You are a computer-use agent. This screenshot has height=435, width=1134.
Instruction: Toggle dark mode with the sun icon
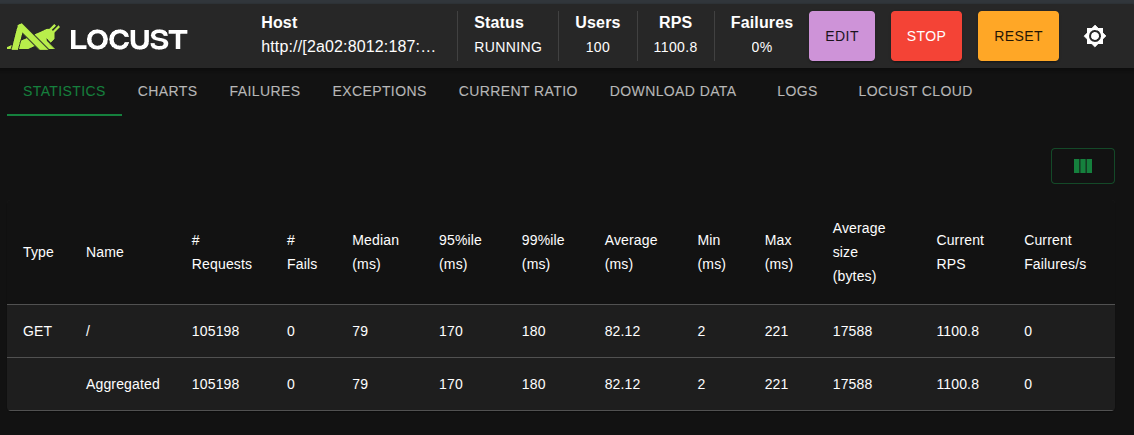click(x=1095, y=36)
